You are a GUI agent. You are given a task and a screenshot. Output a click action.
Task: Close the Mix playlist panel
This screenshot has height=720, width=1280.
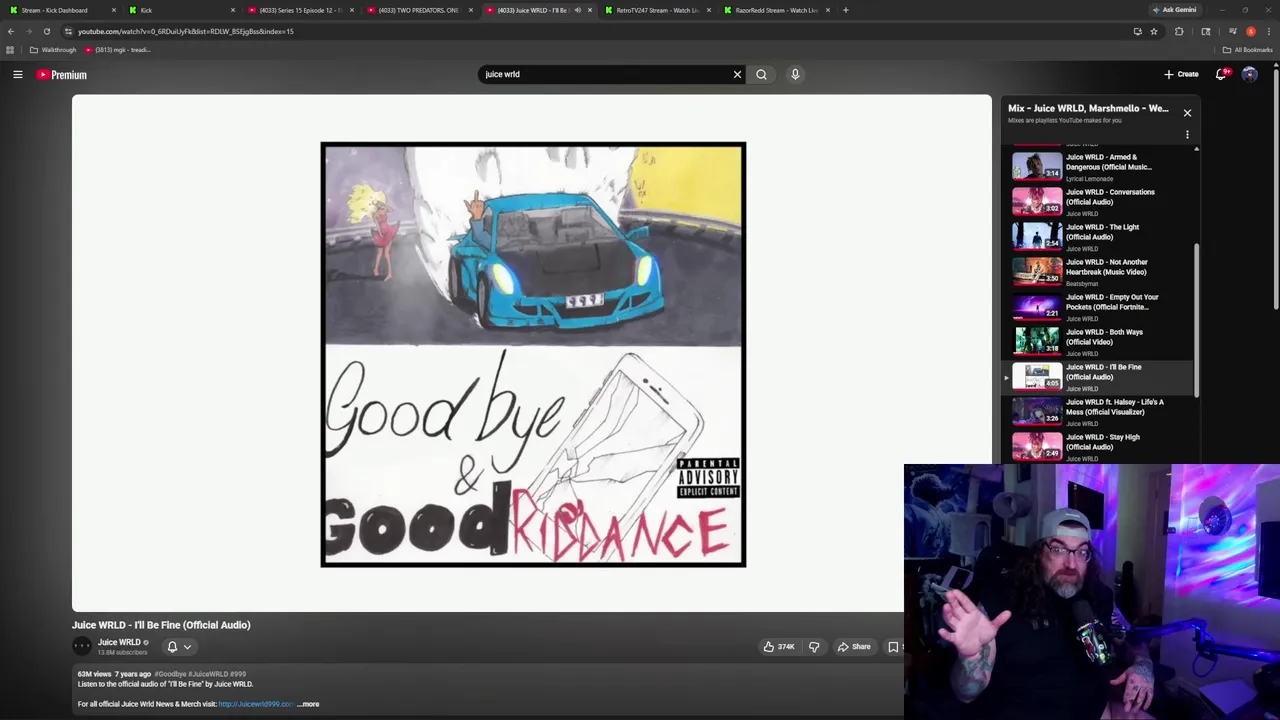point(1187,113)
